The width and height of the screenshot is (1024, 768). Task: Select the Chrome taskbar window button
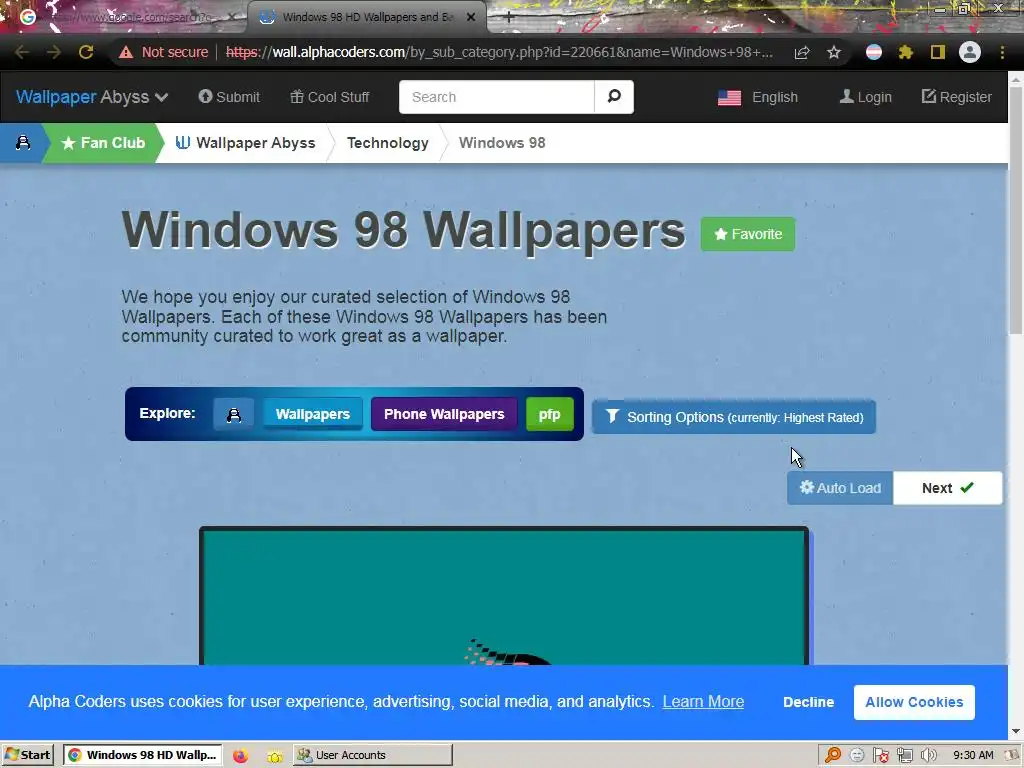[x=143, y=755]
